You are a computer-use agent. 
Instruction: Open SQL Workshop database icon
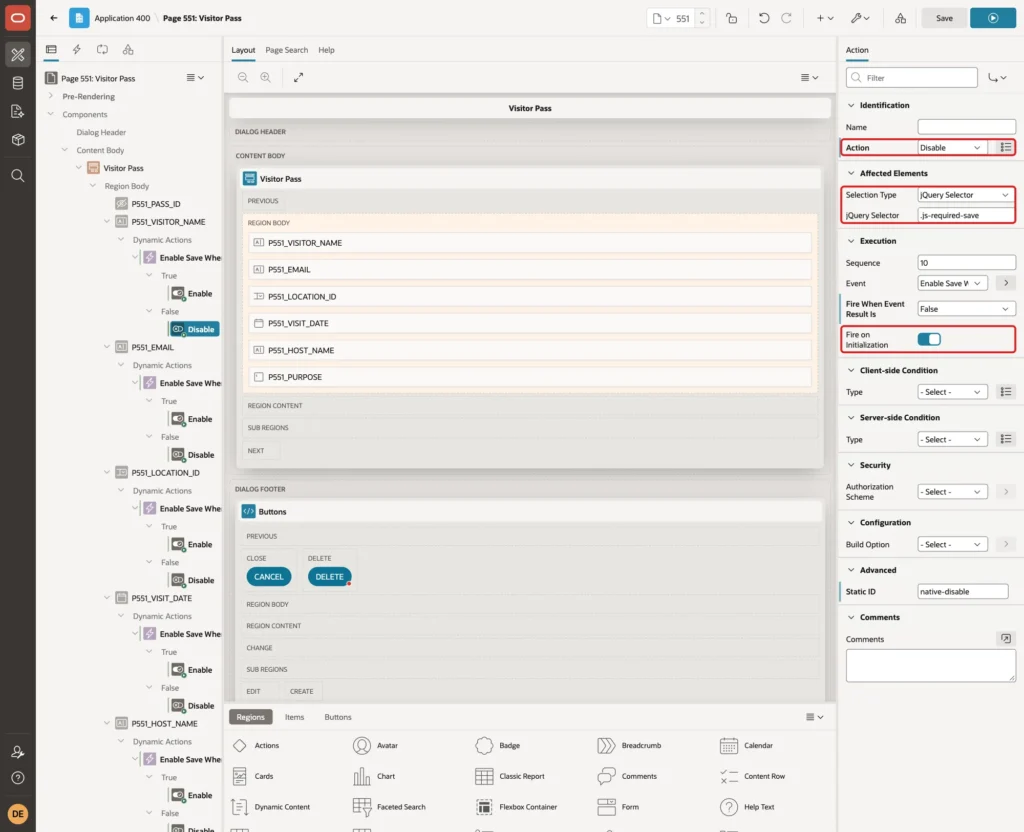click(x=18, y=83)
